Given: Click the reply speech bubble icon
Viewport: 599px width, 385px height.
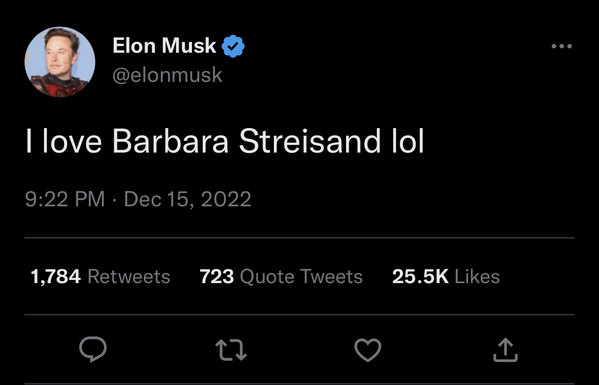Looking at the screenshot, I should 93,349.
